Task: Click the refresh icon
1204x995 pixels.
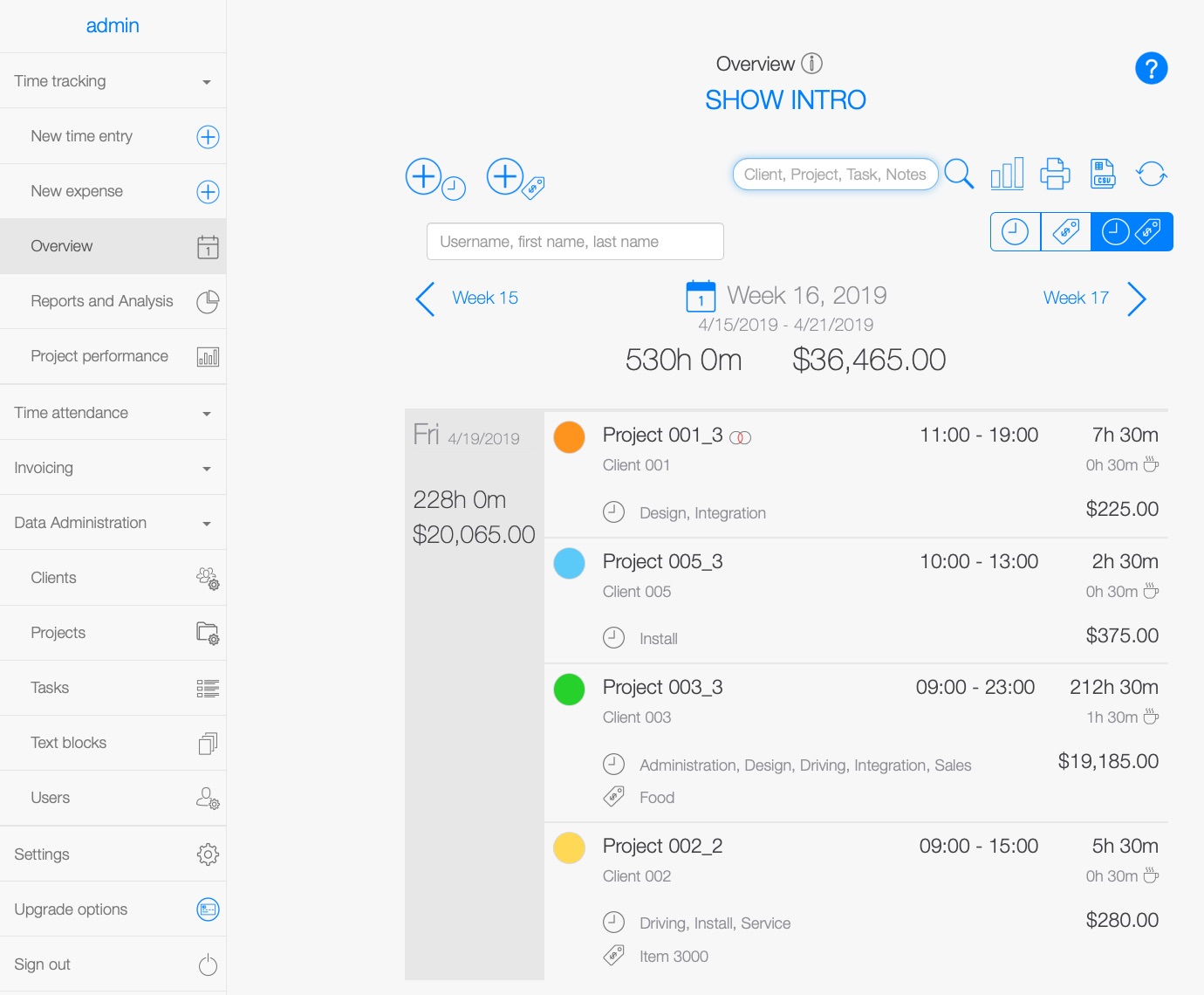Action: point(1152,174)
